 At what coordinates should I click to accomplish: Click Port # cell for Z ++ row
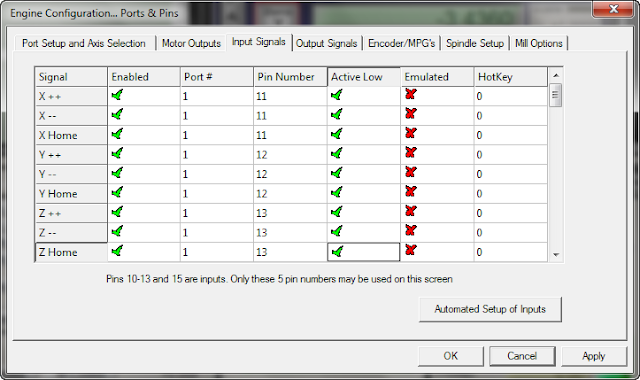[x=217, y=213]
